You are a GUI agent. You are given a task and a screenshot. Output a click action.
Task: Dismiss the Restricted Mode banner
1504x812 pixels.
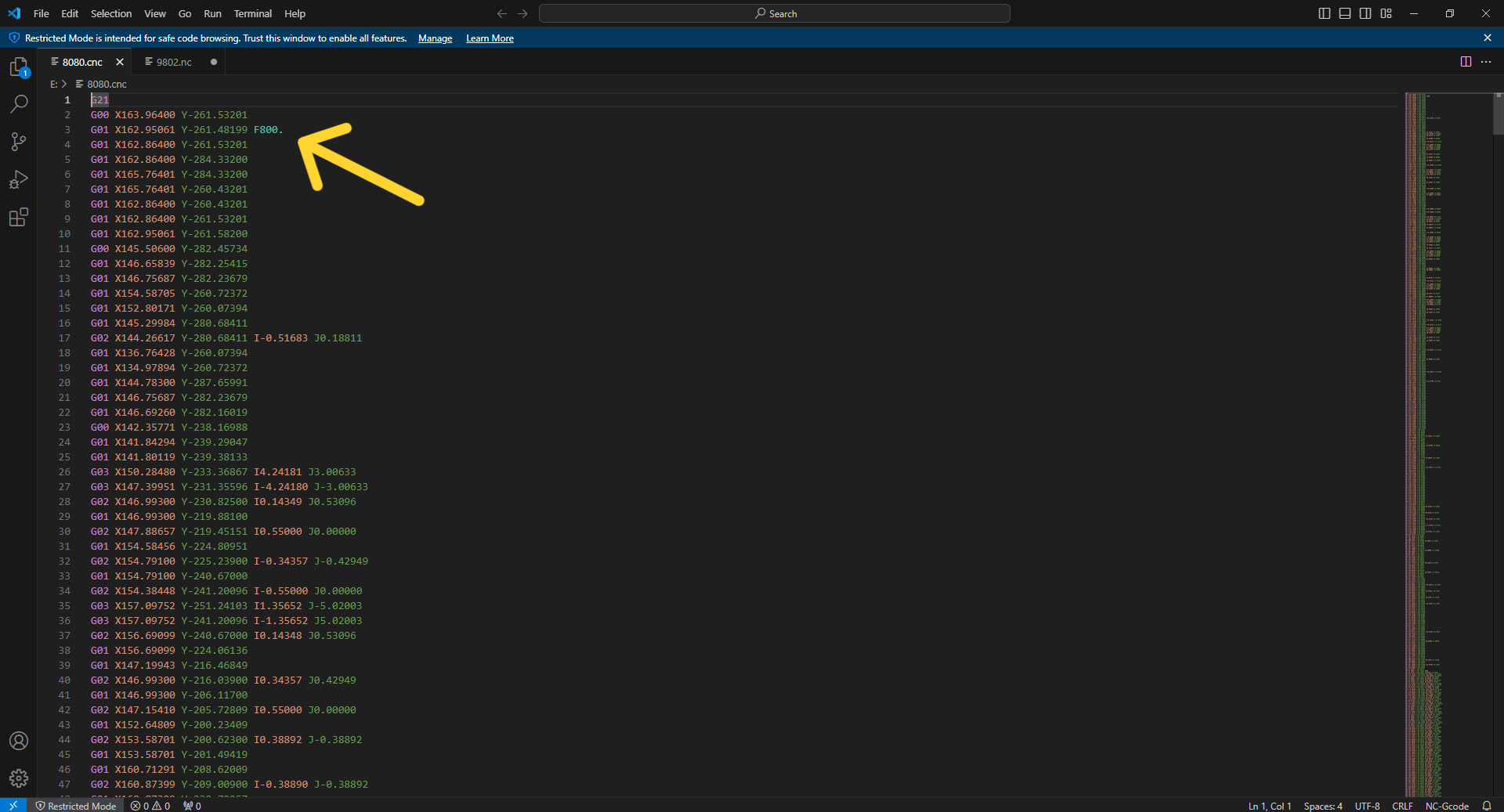pyautogui.click(x=1488, y=38)
